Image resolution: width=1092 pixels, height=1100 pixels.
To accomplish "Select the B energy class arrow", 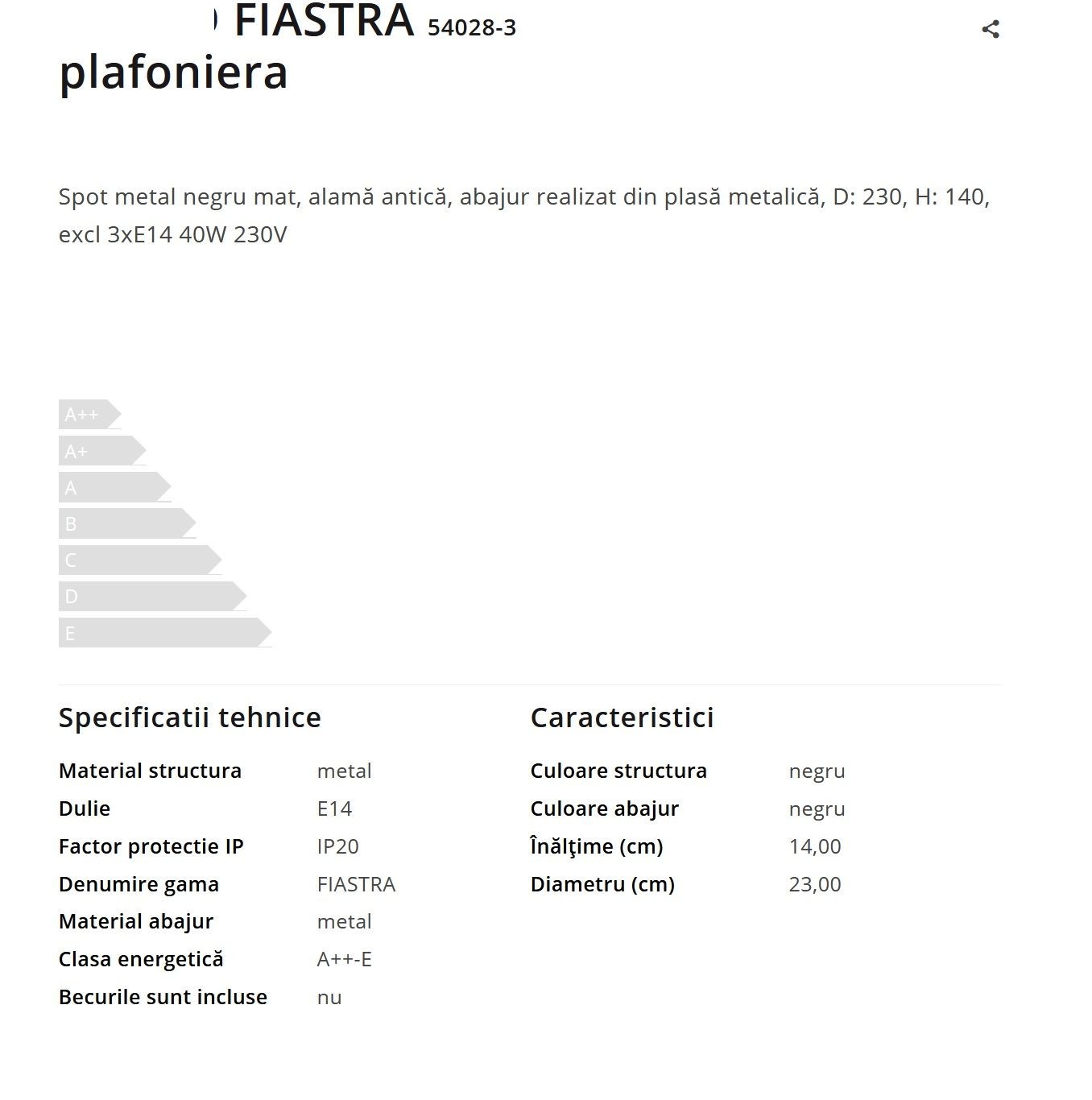I will [x=127, y=523].
